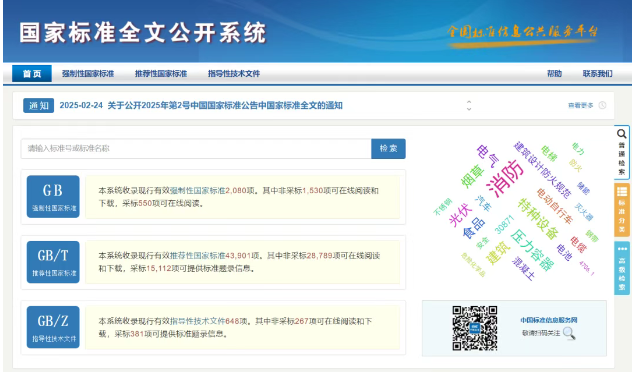
Task: Open the 推荐性国家标准 menu item
Action: point(161,74)
